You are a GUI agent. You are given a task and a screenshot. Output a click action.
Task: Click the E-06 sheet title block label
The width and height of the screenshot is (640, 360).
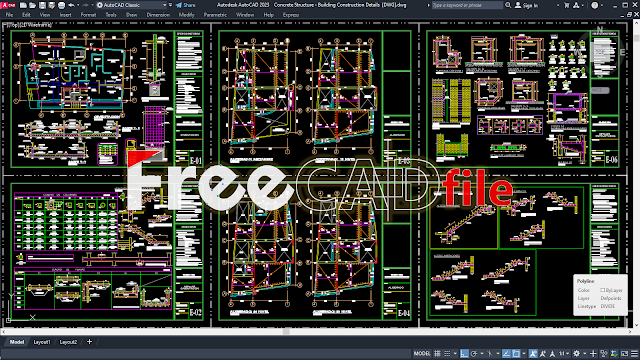(x=611, y=160)
